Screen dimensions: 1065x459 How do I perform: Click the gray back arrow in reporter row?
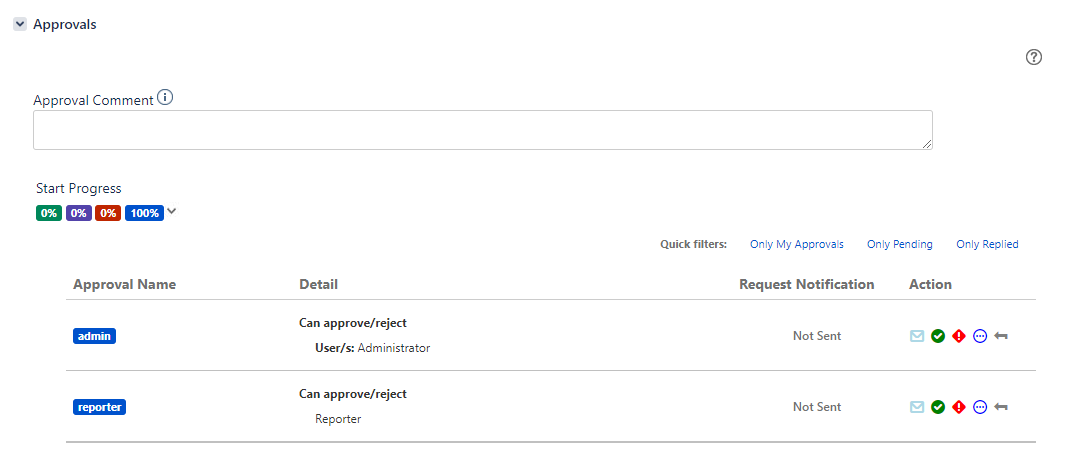(1001, 407)
